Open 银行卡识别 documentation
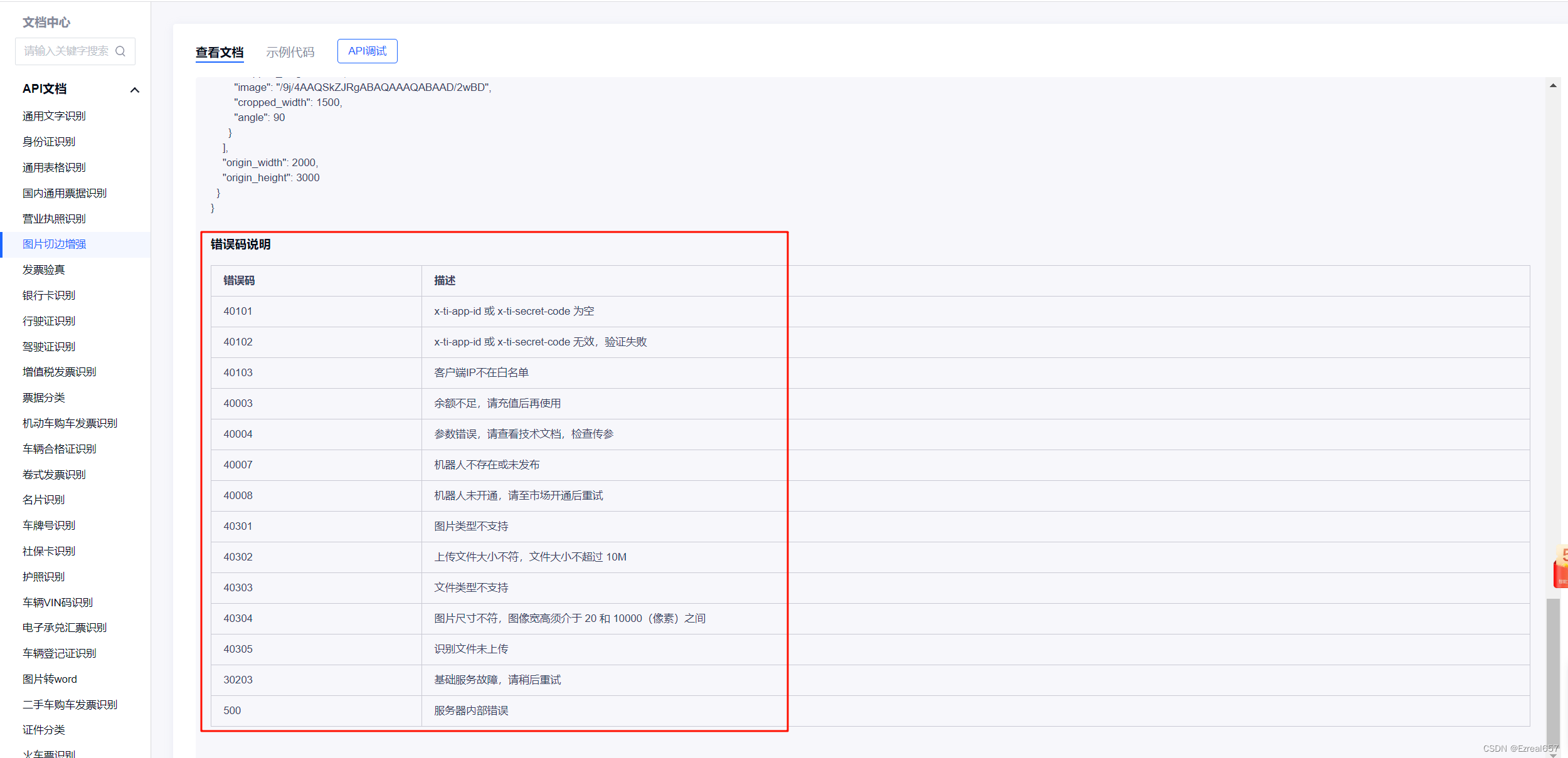Viewport: 1568px width, 758px height. tap(48, 295)
